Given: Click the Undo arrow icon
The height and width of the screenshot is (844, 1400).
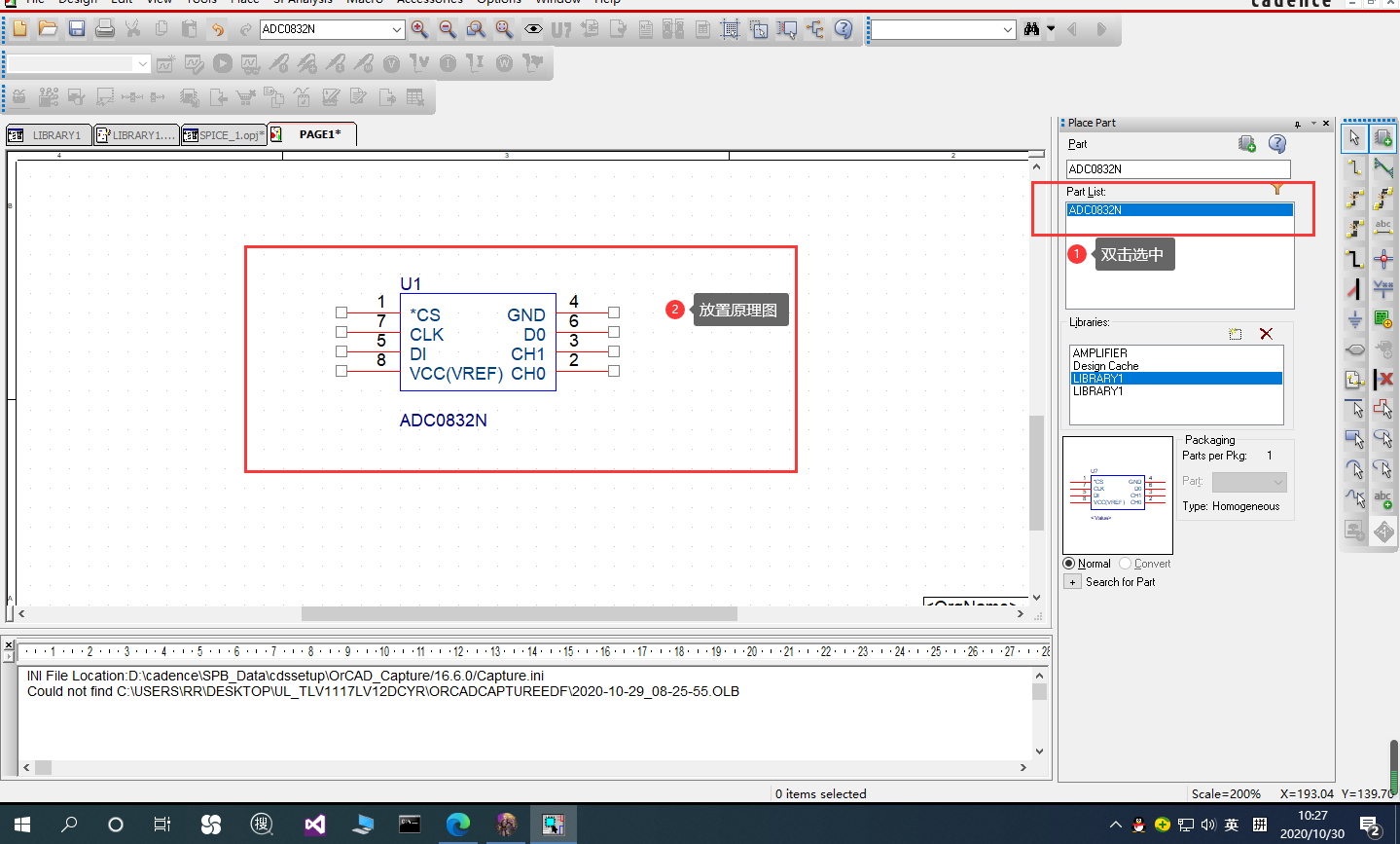Looking at the screenshot, I should click(x=218, y=29).
